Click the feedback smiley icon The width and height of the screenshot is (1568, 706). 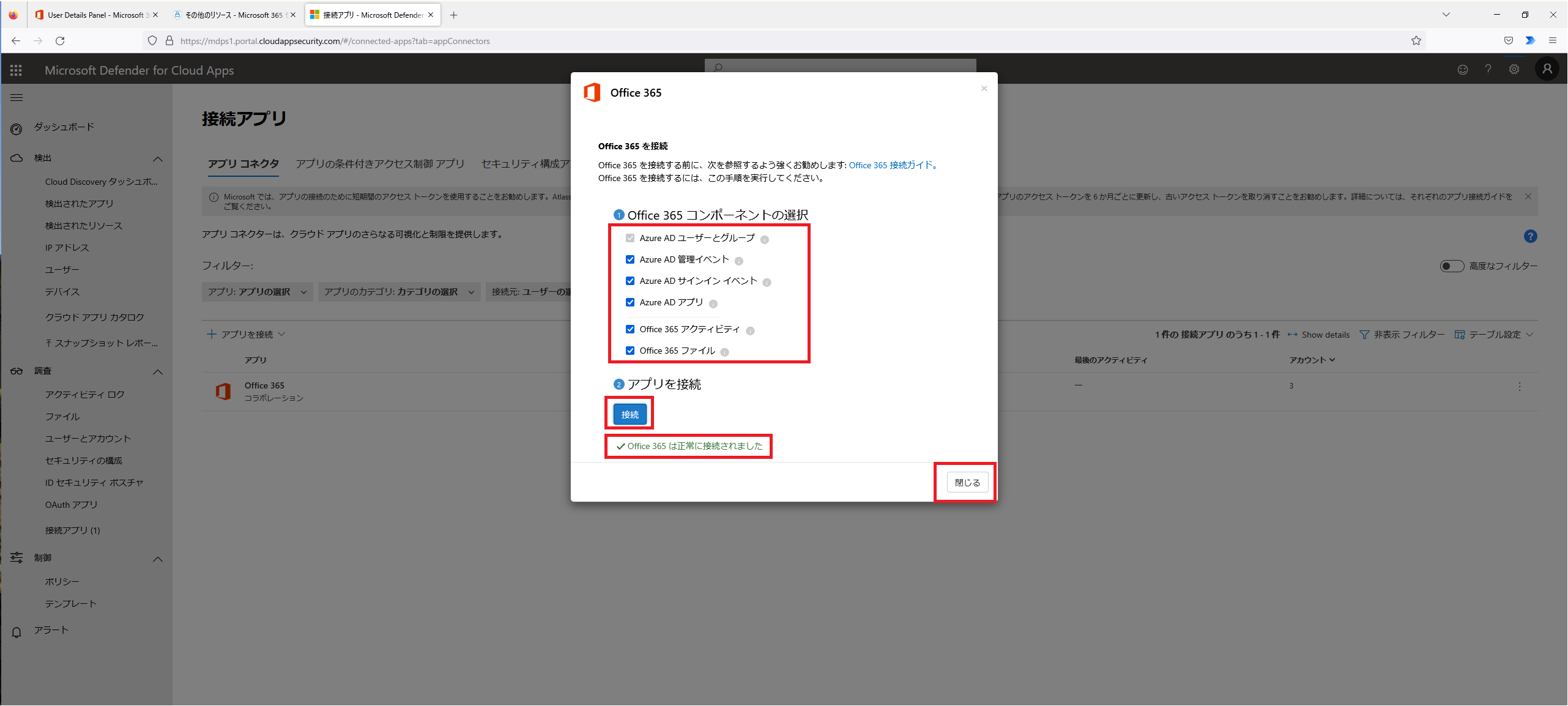point(1462,70)
